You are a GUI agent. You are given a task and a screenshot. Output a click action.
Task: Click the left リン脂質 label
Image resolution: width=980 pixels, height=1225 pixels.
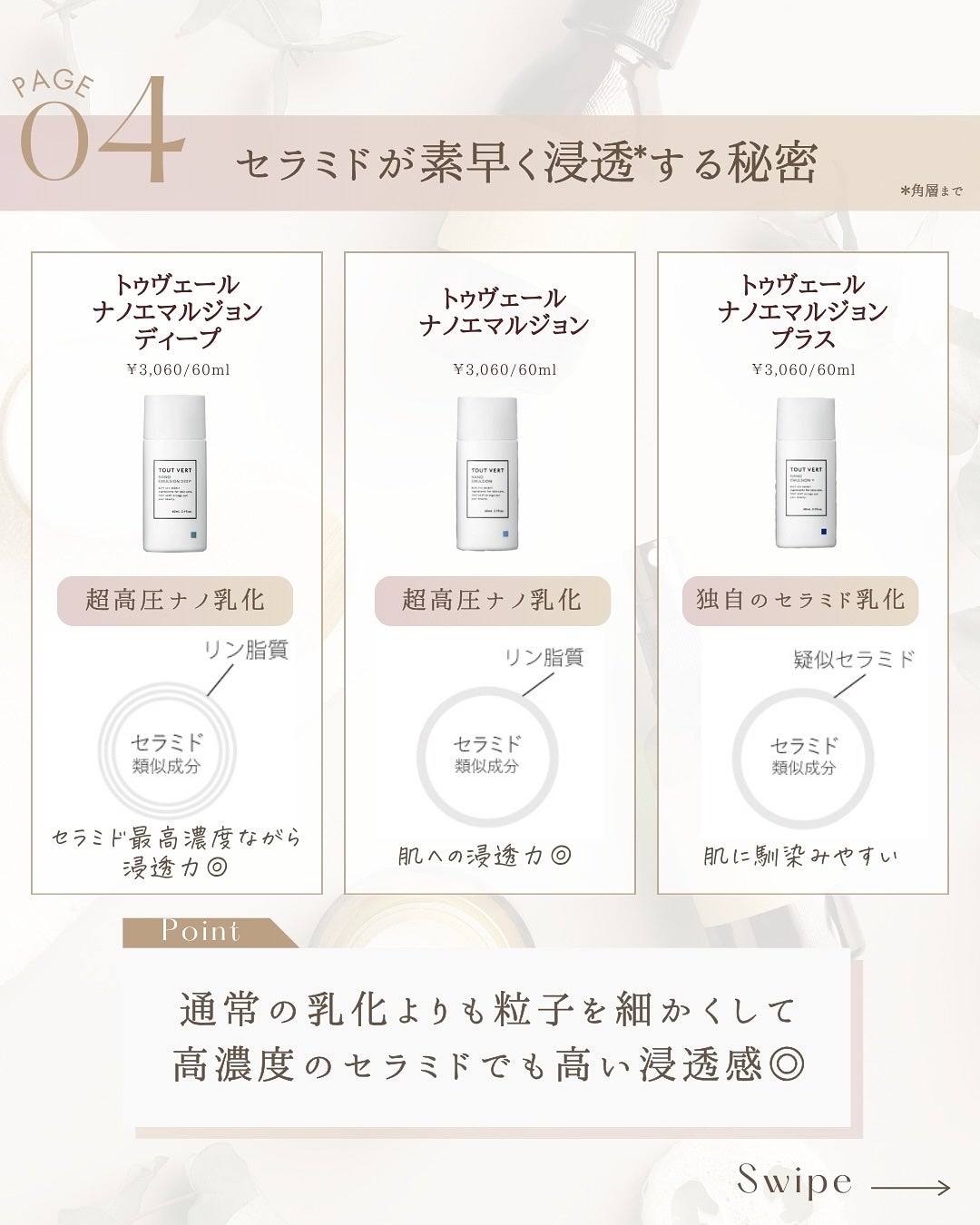click(x=245, y=650)
